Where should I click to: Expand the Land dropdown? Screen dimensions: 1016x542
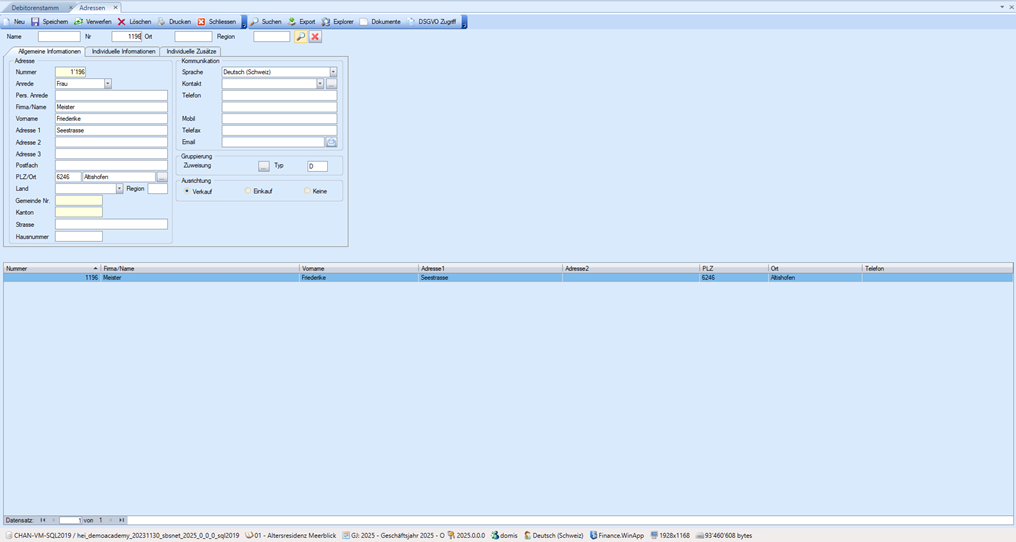click(x=119, y=189)
